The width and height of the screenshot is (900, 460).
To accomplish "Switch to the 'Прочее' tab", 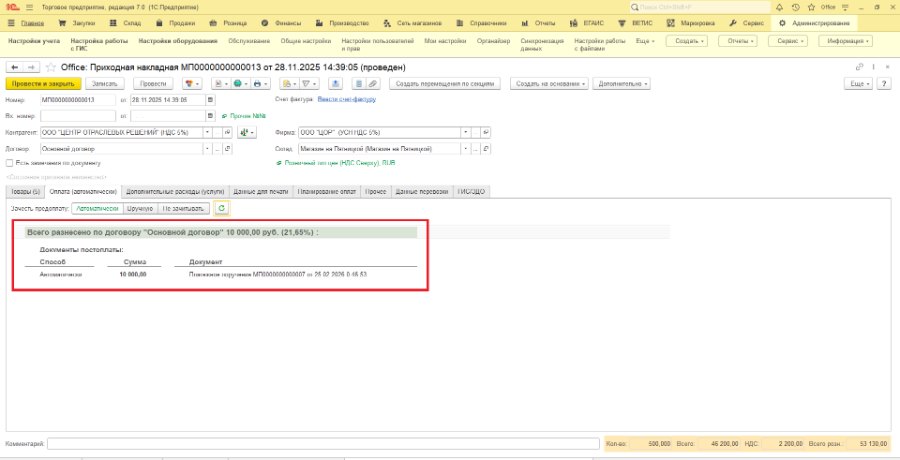I will [377, 192].
